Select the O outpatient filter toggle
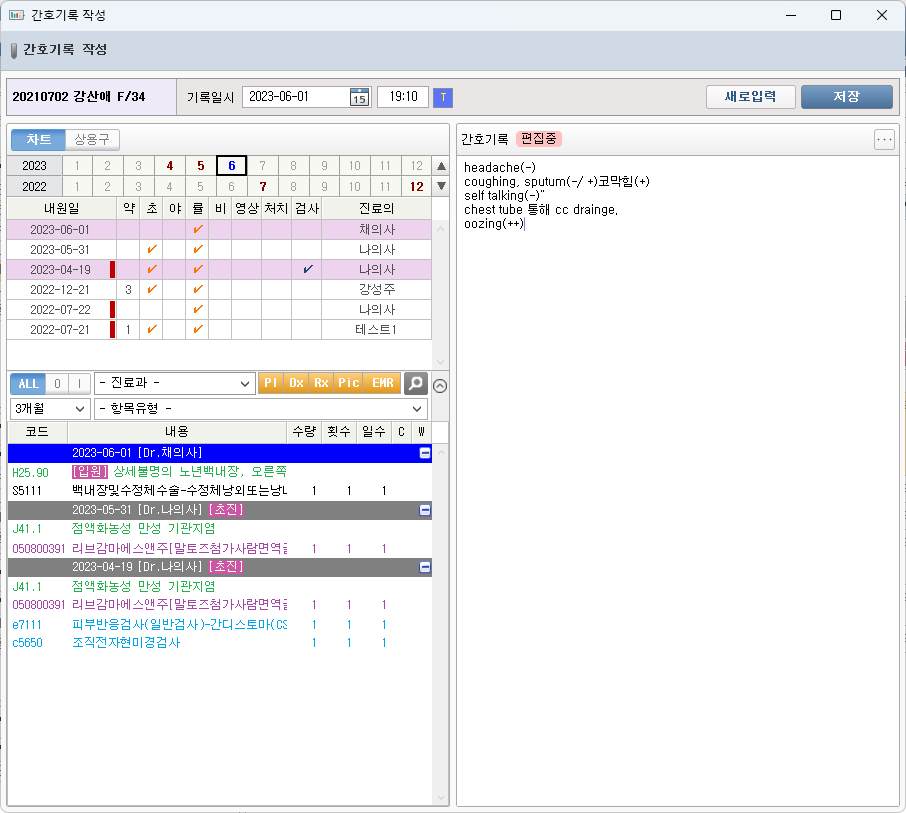This screenshot has height=813, width=906. [x=57, y=384]
